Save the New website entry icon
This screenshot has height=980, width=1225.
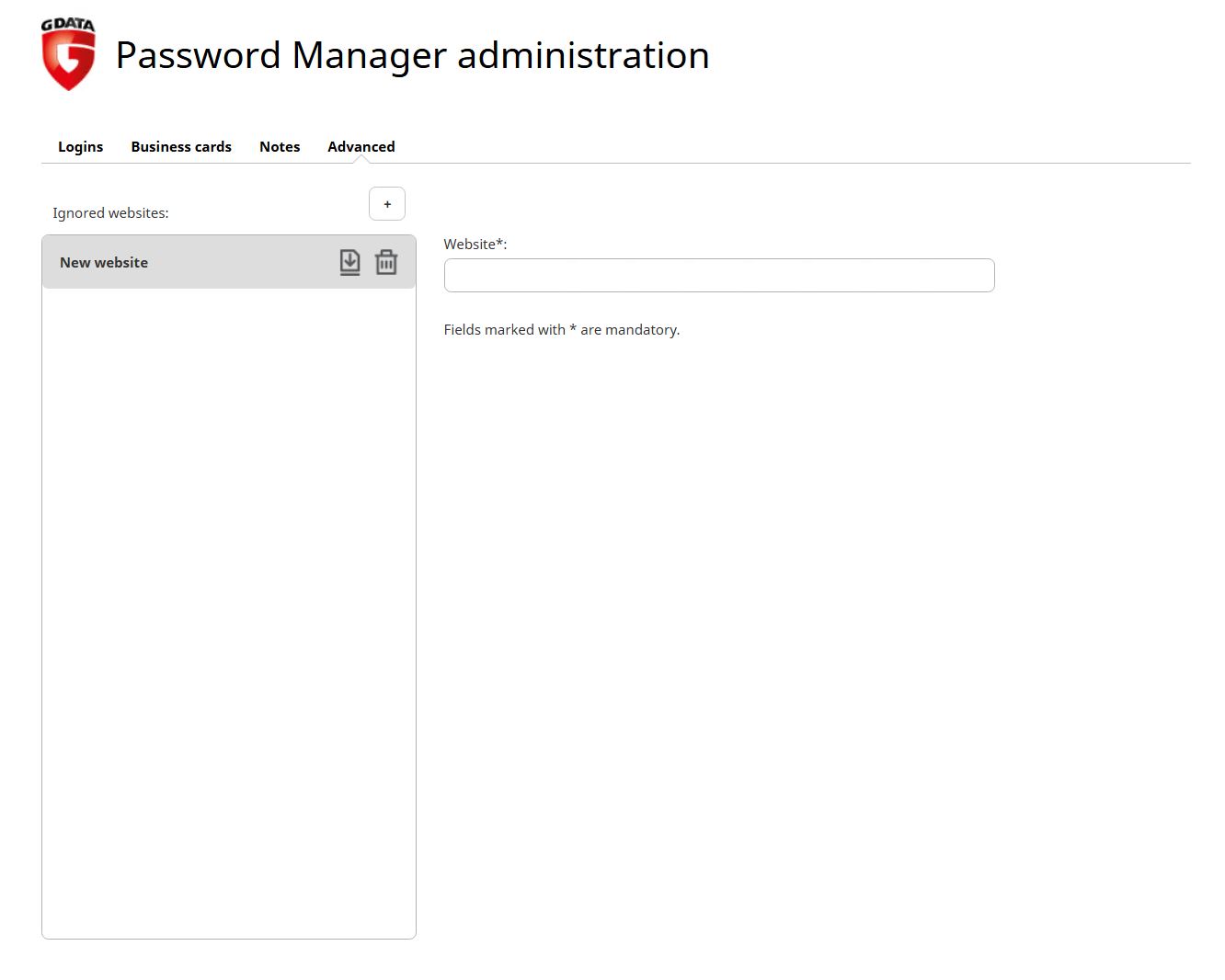click(x=349, y=262)
